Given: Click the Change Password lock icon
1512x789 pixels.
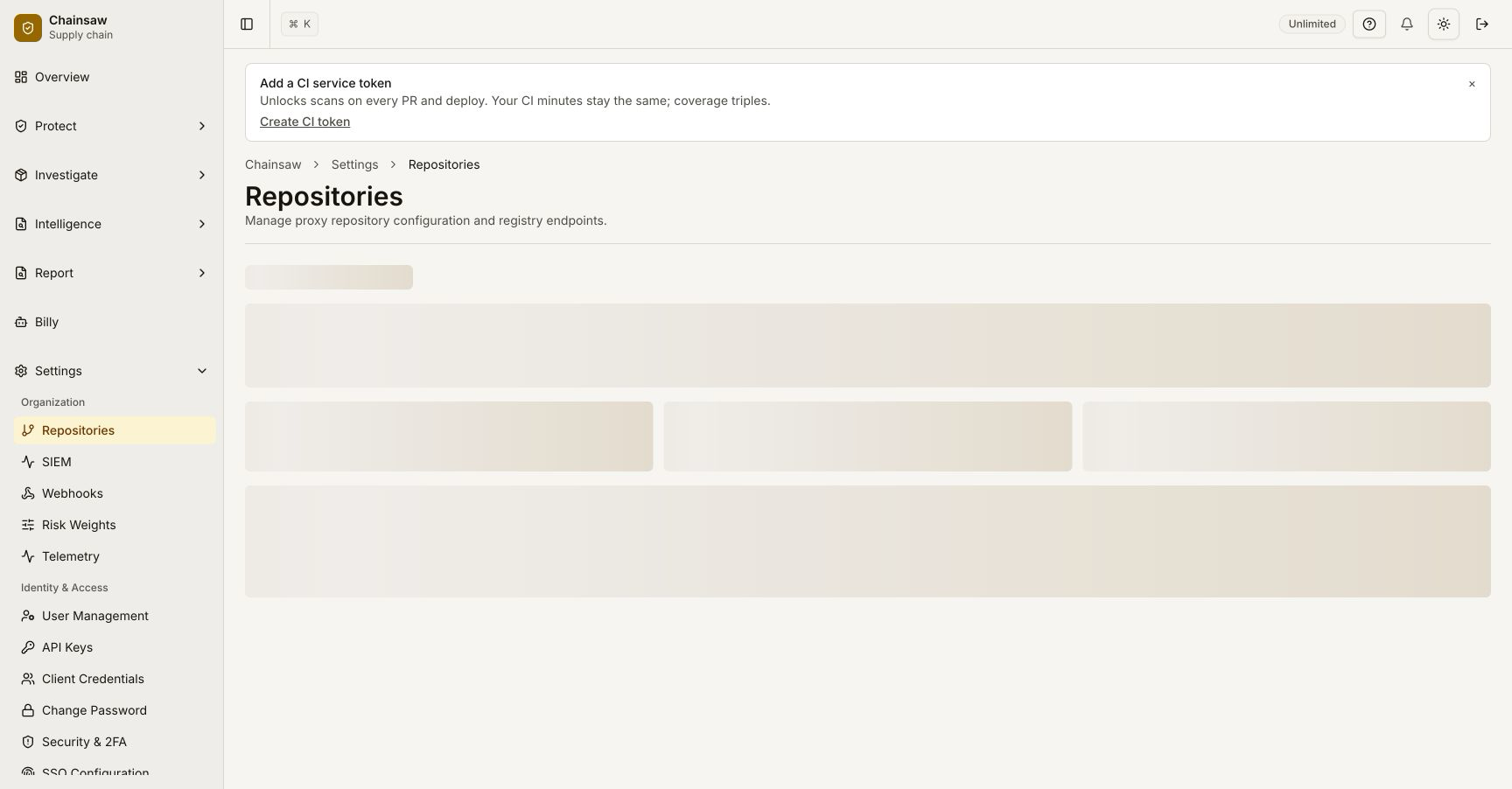Looking at the screenshot, I should [x=28, y=710].
